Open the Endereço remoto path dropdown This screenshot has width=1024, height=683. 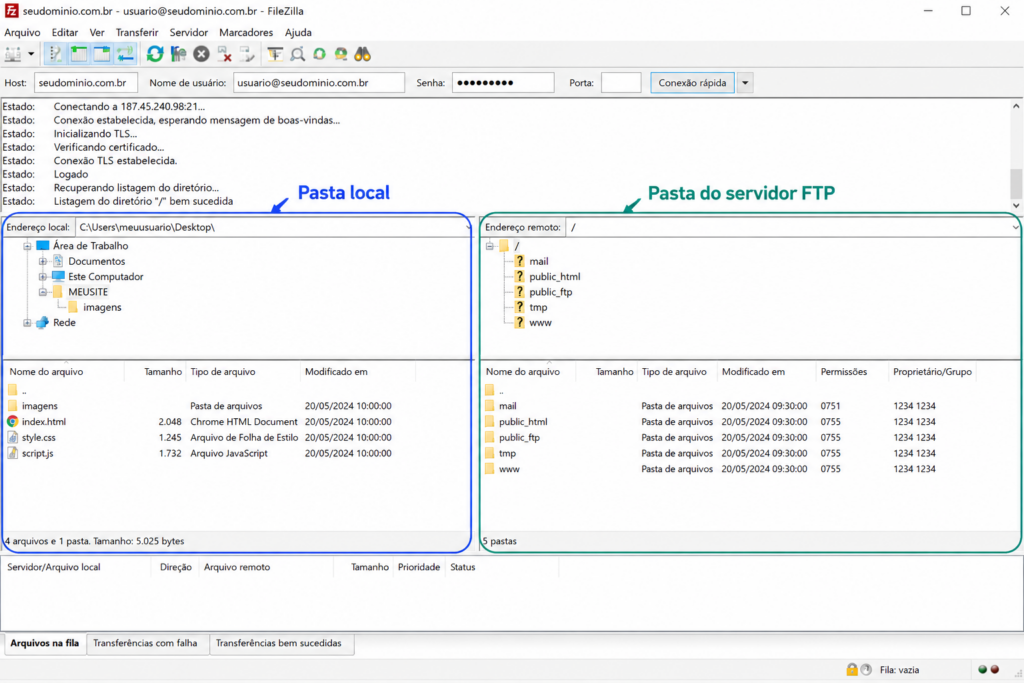click(1015, 227)
